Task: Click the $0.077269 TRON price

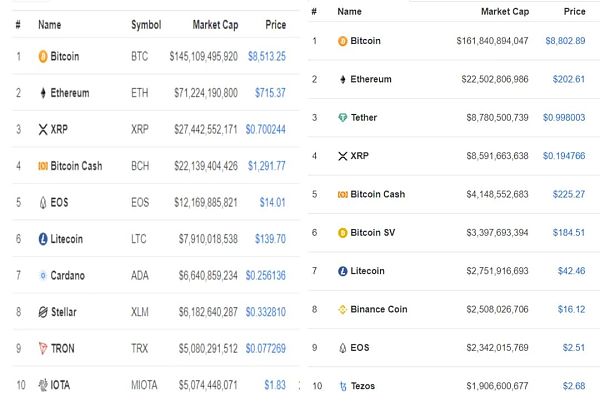Action: pos(264,349)
